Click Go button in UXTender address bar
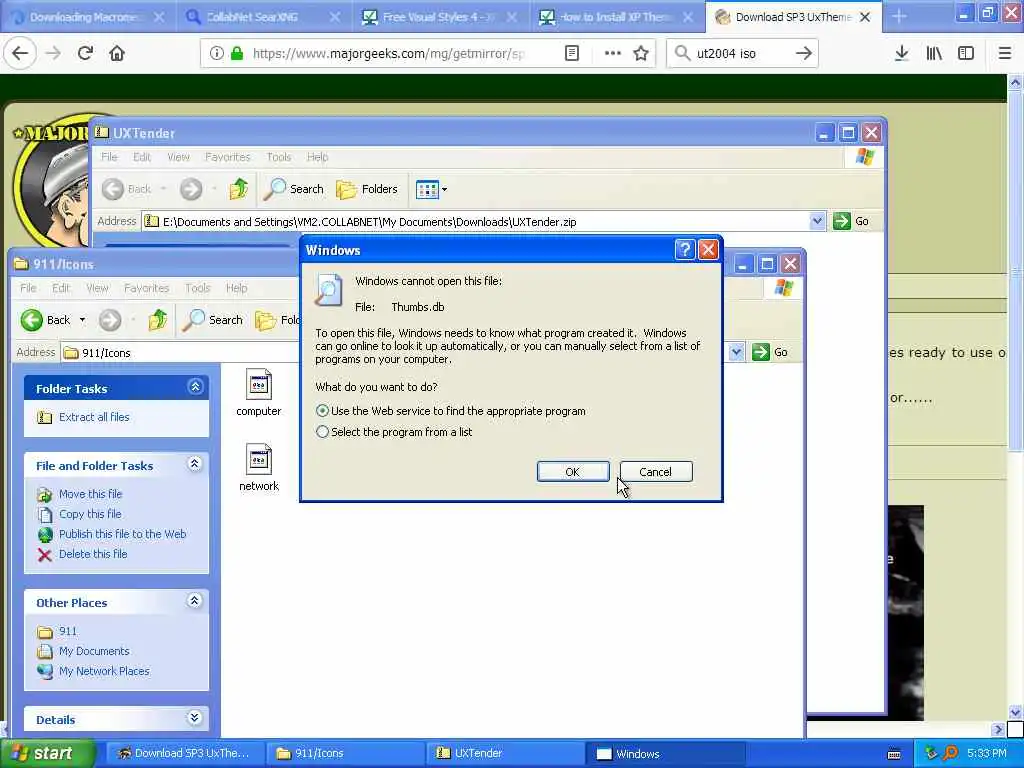 click(852, 221)
